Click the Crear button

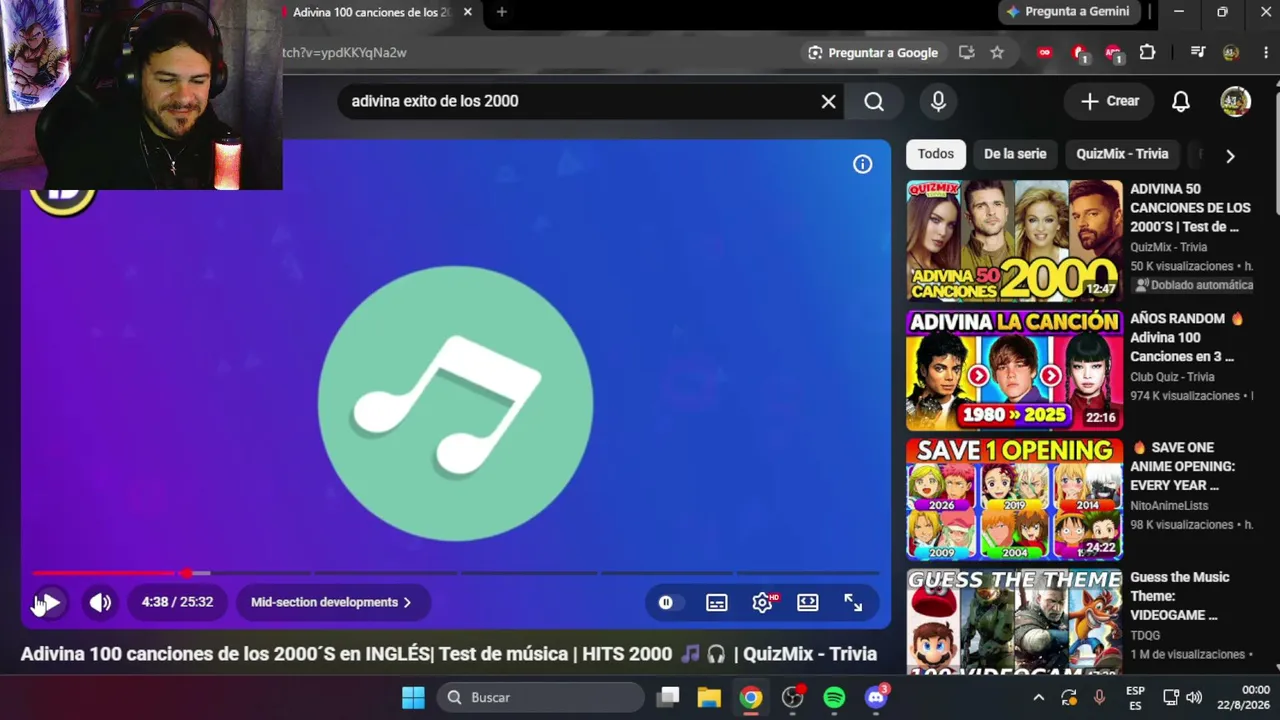1110,101
